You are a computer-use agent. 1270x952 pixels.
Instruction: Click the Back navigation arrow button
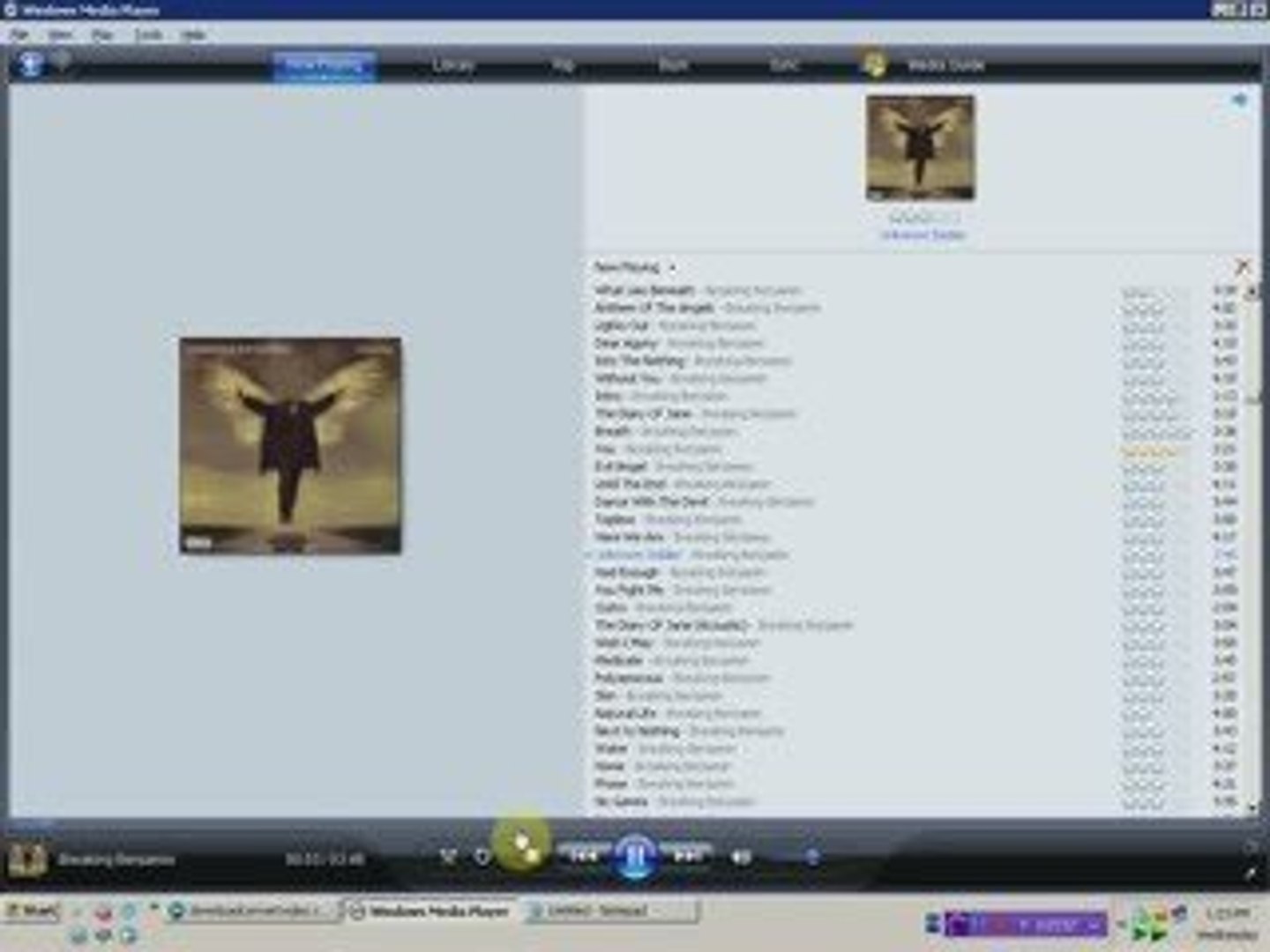[x=31, y=64]
